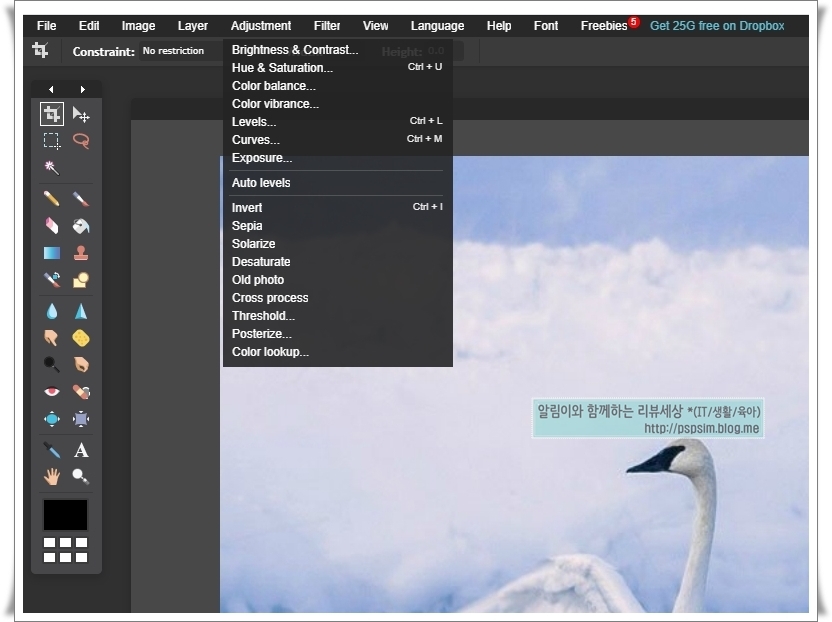
Task: Choose Color balance from the menu
Action: [x=338, y=86]
